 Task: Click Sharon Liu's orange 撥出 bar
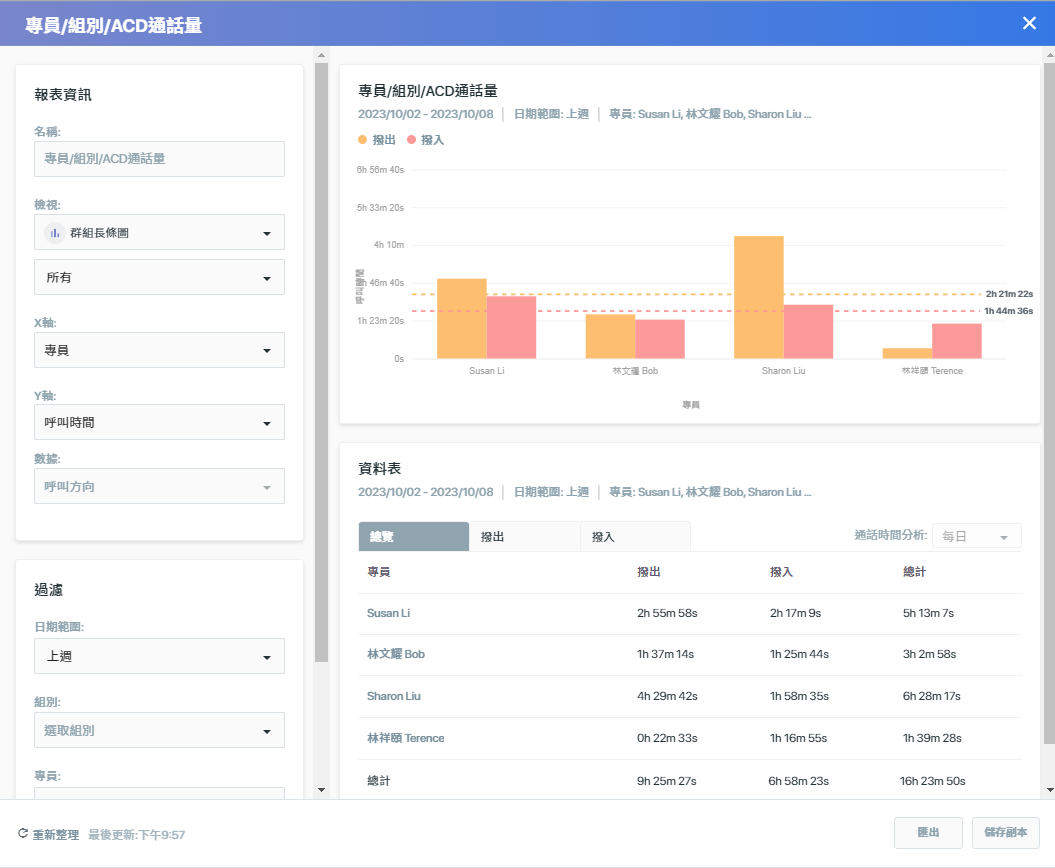coord(759,297)
